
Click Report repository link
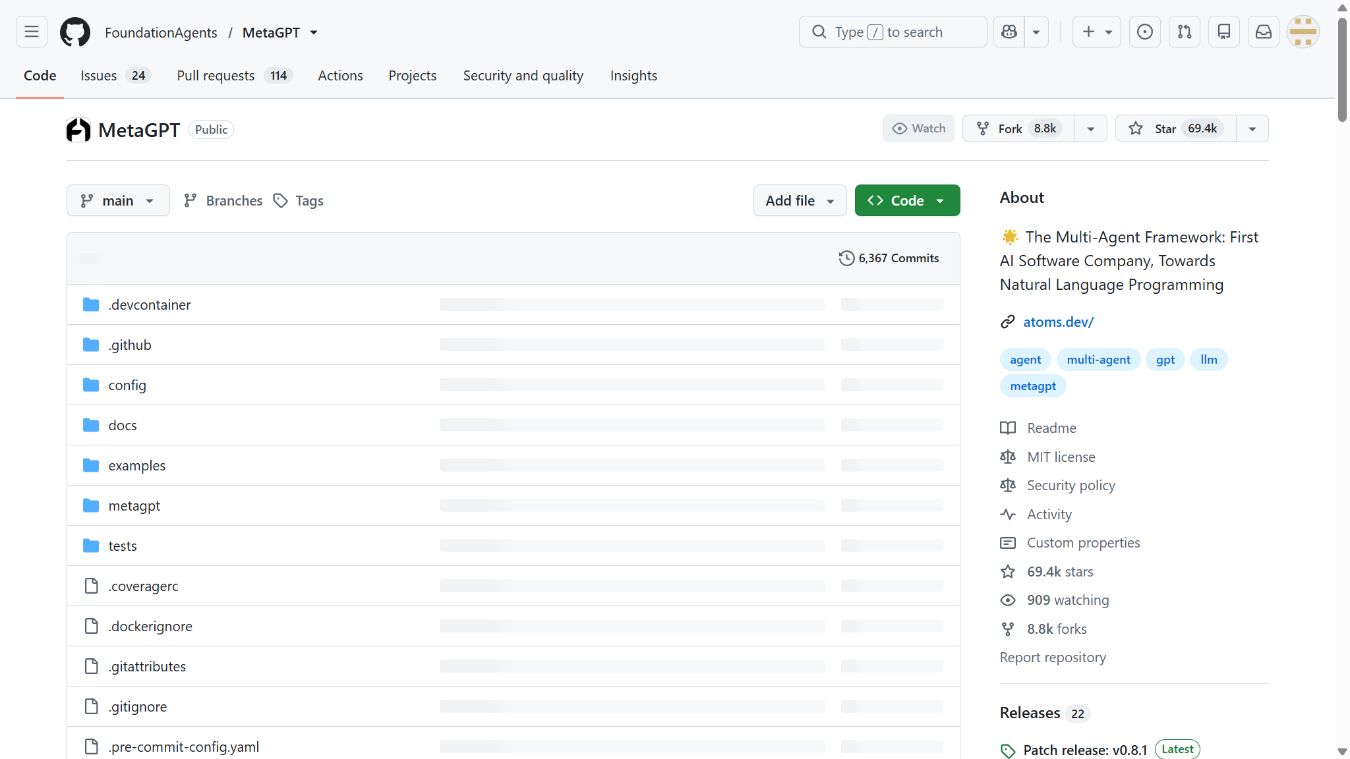[1053, 657]
